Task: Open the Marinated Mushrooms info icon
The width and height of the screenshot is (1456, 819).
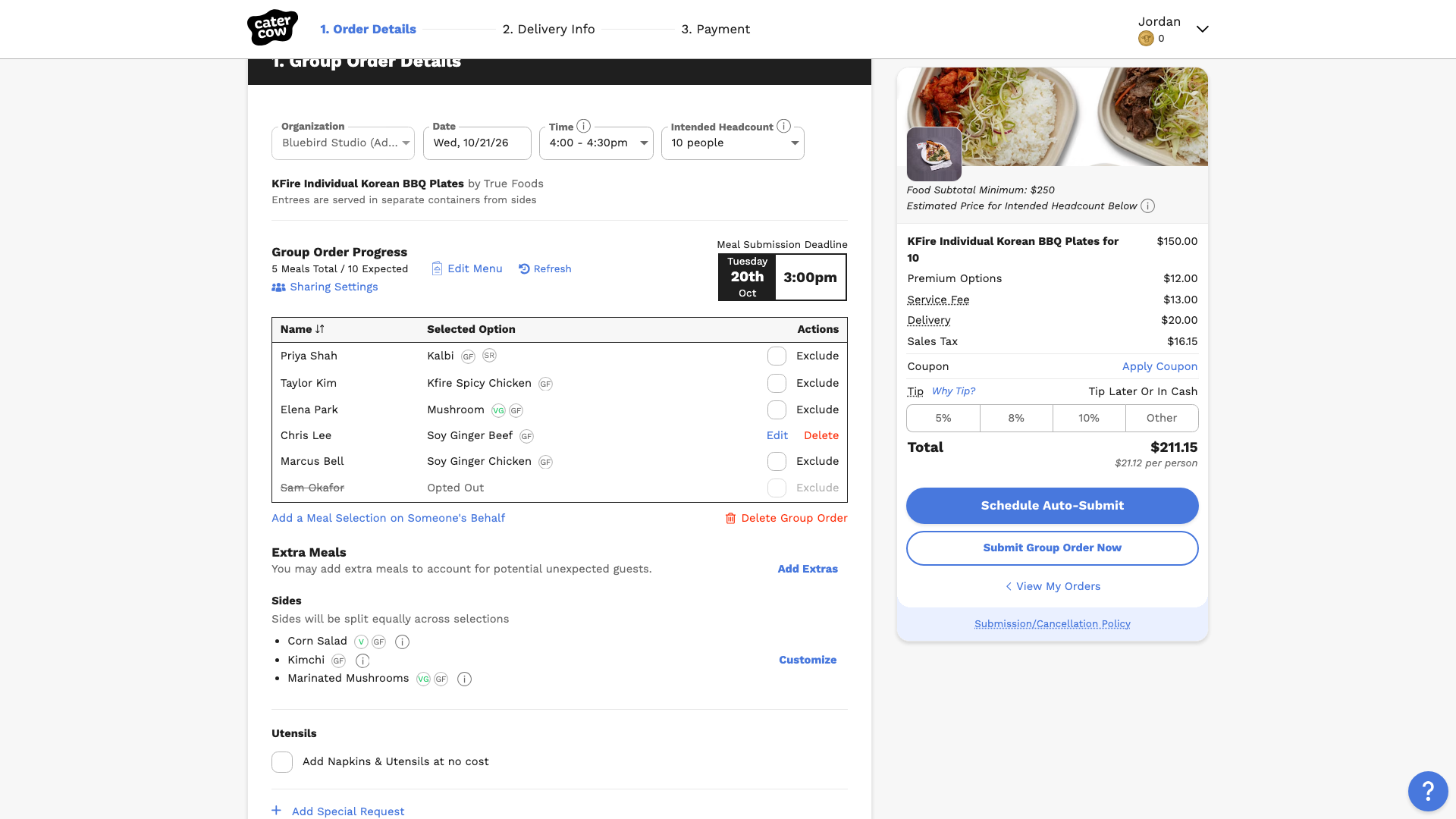Action: pos(465,679)
